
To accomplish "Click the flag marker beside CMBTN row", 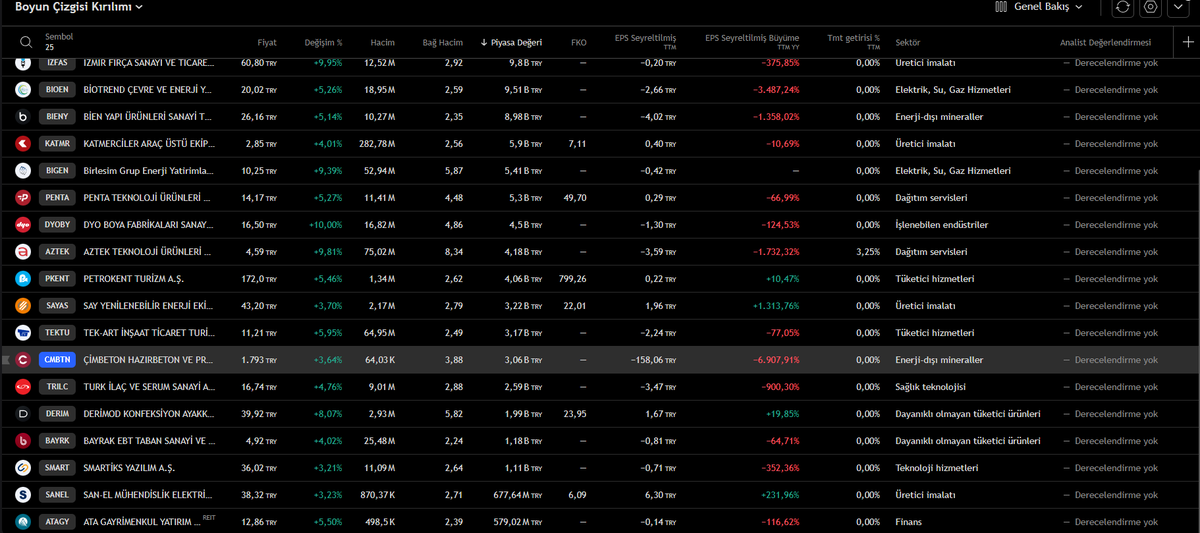I will tap(6, 360).
